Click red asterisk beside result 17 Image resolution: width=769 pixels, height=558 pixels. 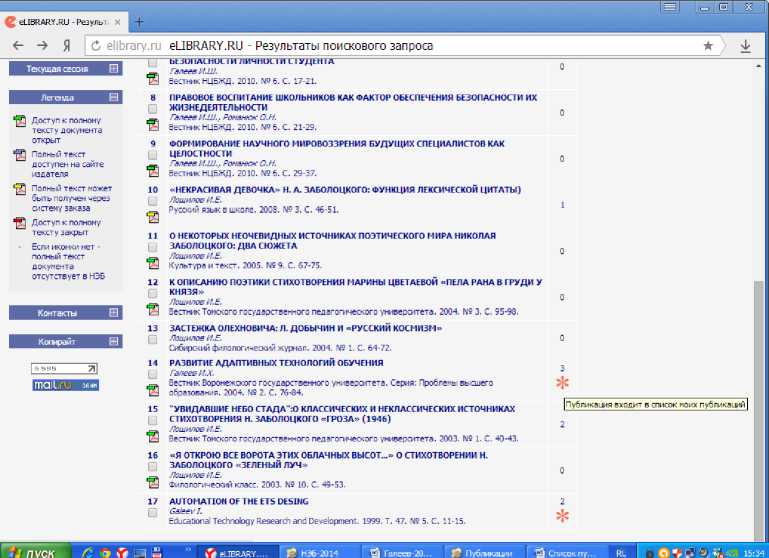pos(562,515)
